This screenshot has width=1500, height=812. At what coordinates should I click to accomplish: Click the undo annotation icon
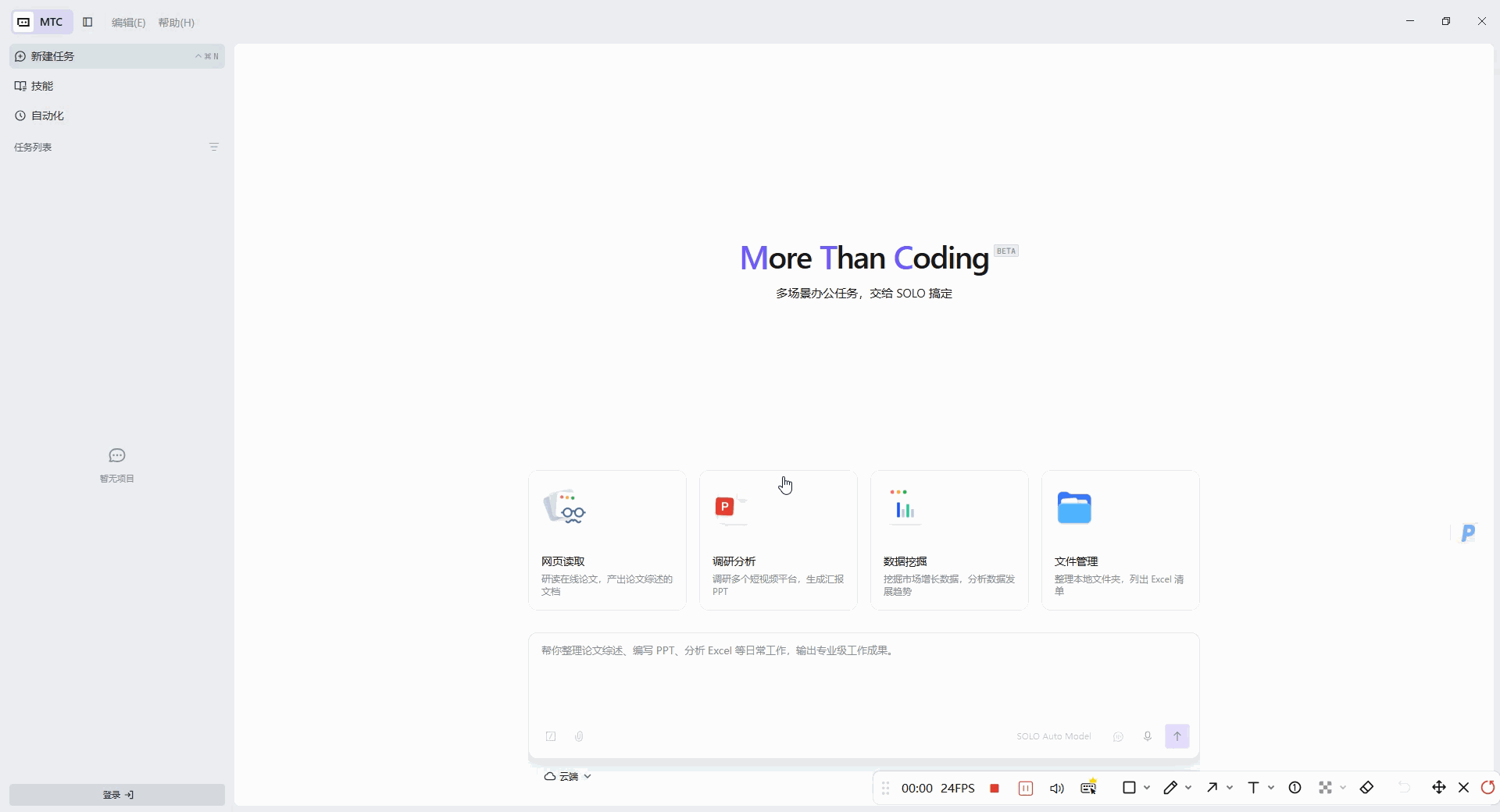pos(1404,788)
